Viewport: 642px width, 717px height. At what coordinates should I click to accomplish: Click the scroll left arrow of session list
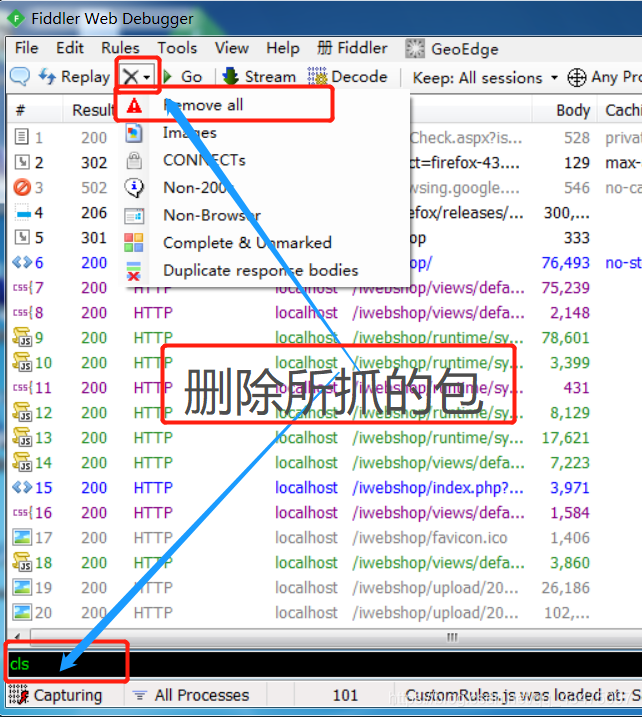(18, 637)
